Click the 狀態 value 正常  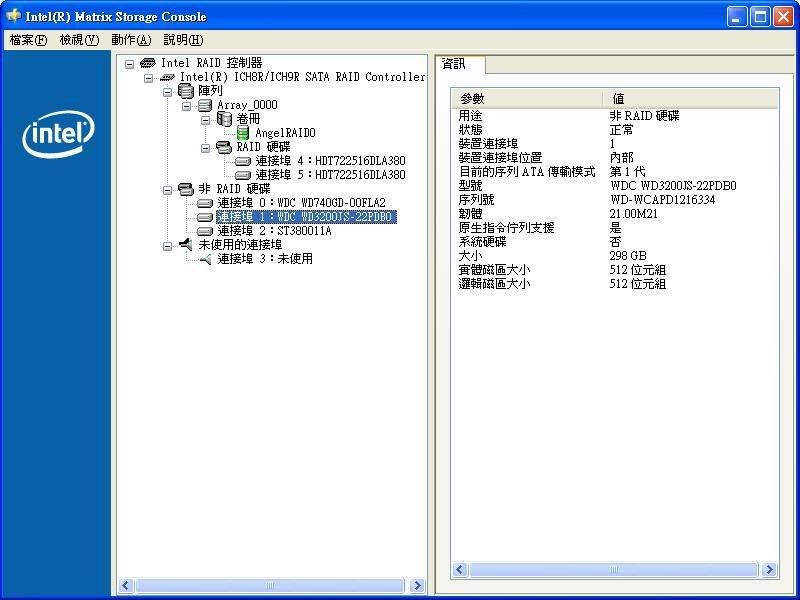621,130
